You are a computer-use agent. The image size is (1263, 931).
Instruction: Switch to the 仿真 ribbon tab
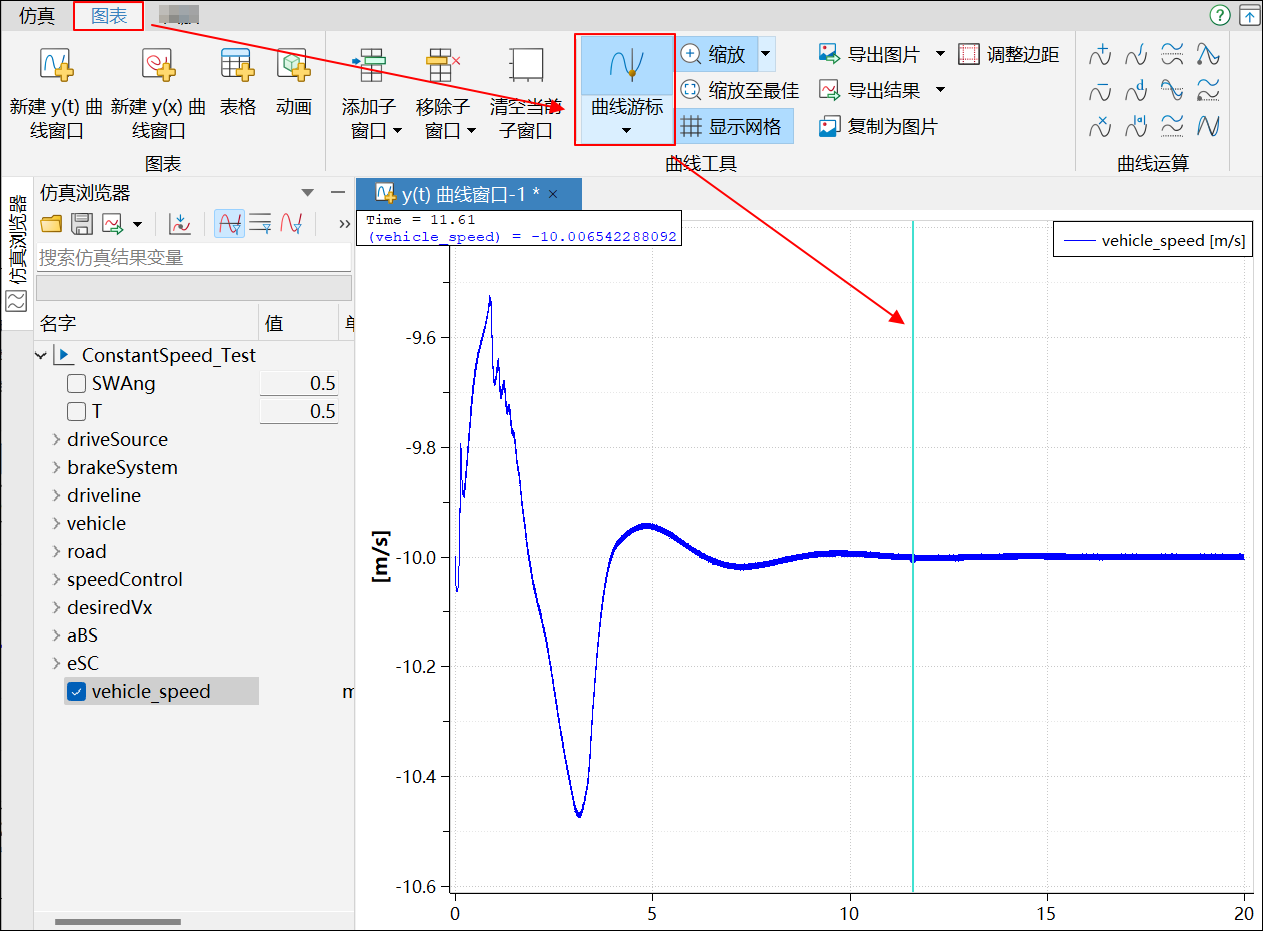(37, 16)
